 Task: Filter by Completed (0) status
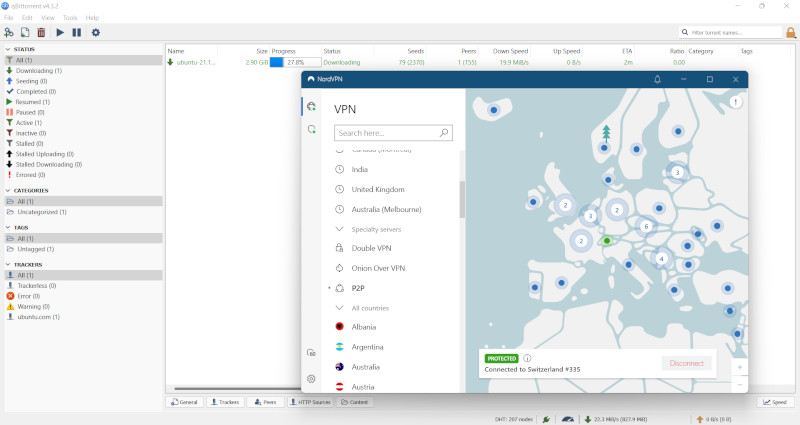coord(84,92)
